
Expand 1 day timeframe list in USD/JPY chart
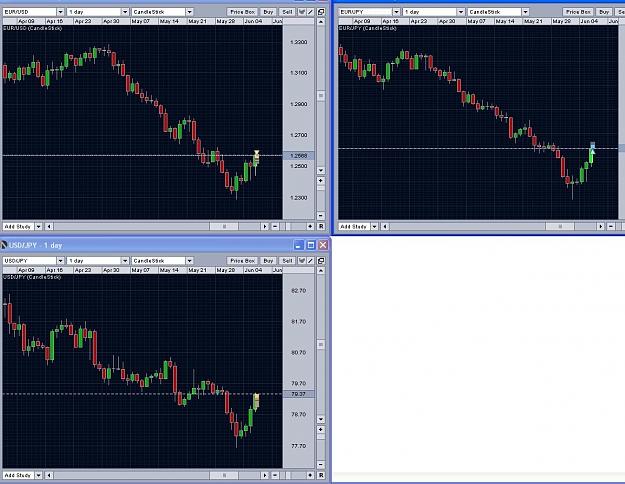(125, 261)
